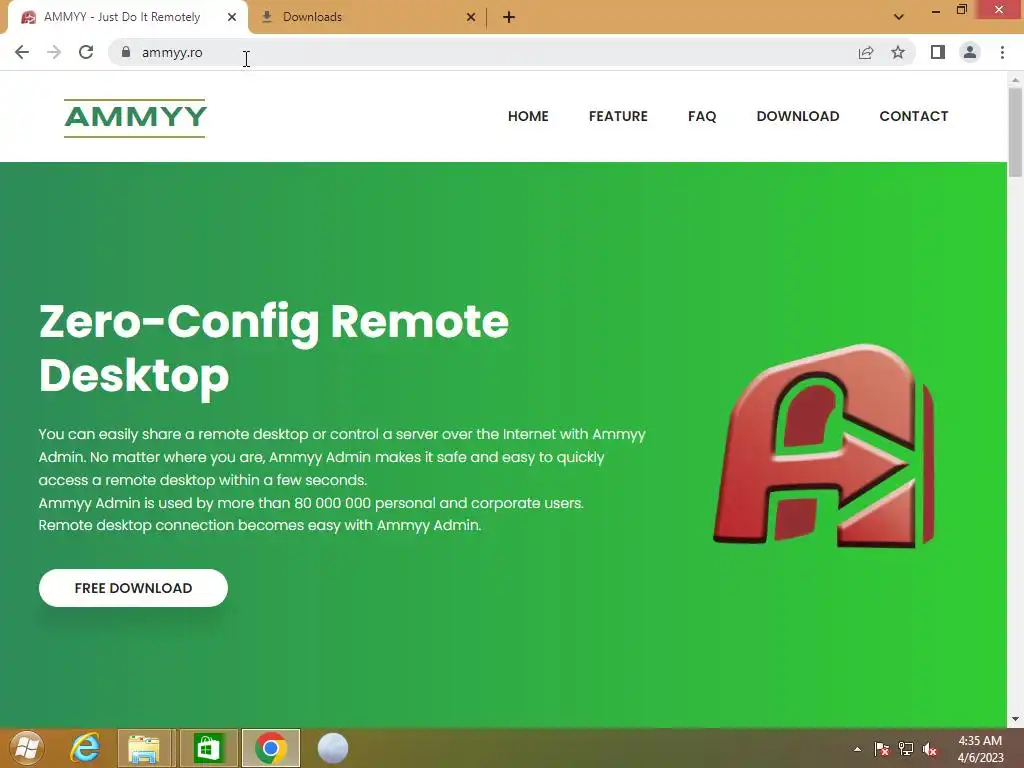
Task: Open Chrome's three-dot menu
Action: [1002, 52]
